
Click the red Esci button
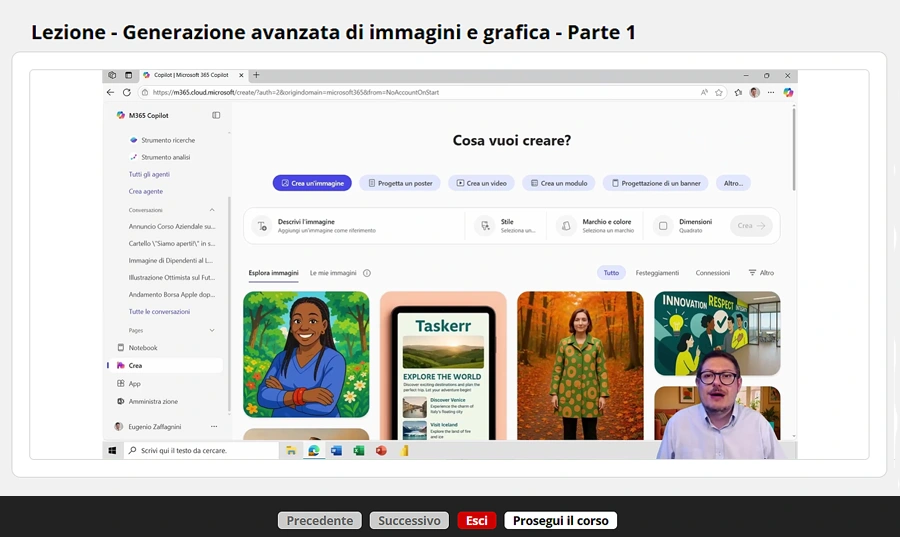pyautogui.click(x=476, y=520)
